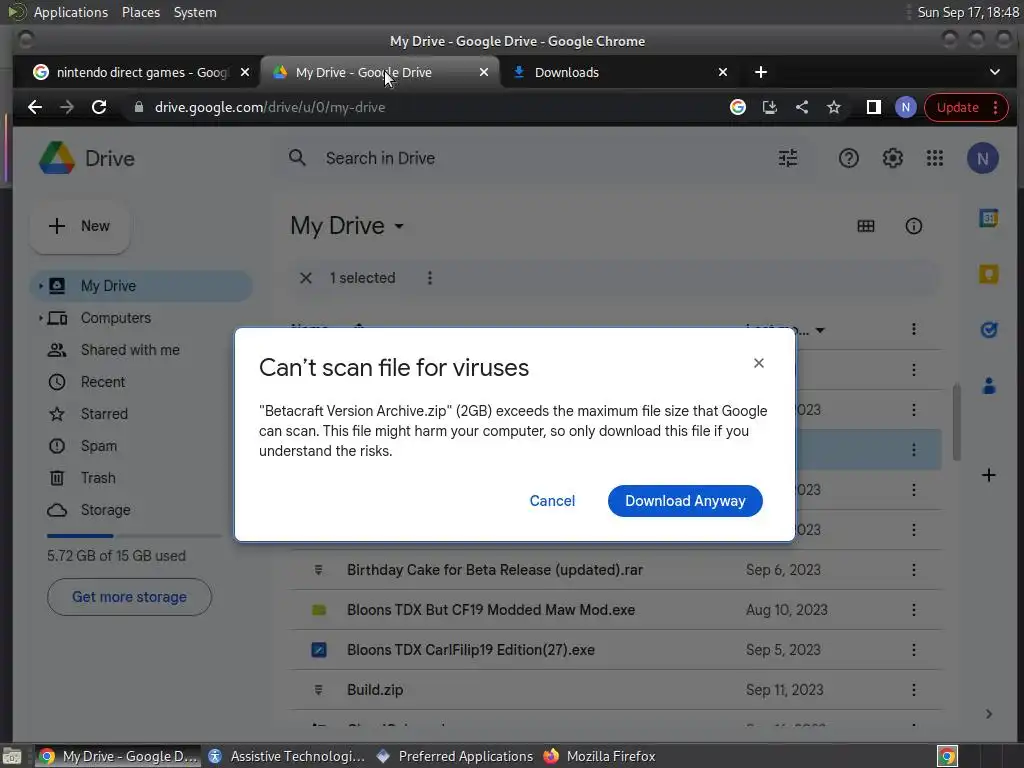The image size is (1024, 768).
Task: Open Google Tasks side panel icon
Action: pos(989,330)
